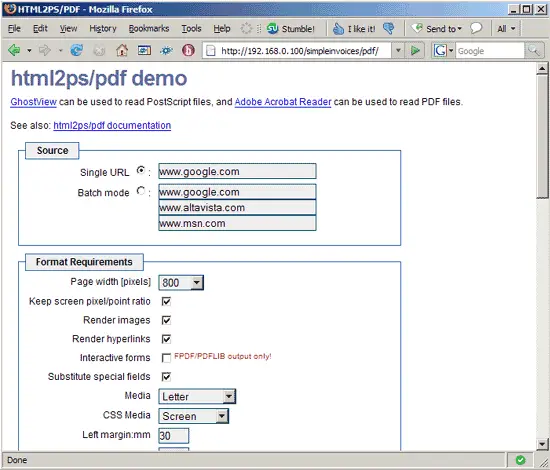Click the red circular toolbar icon
This screenshot has width=550, height=470.
tap(188, 51)
